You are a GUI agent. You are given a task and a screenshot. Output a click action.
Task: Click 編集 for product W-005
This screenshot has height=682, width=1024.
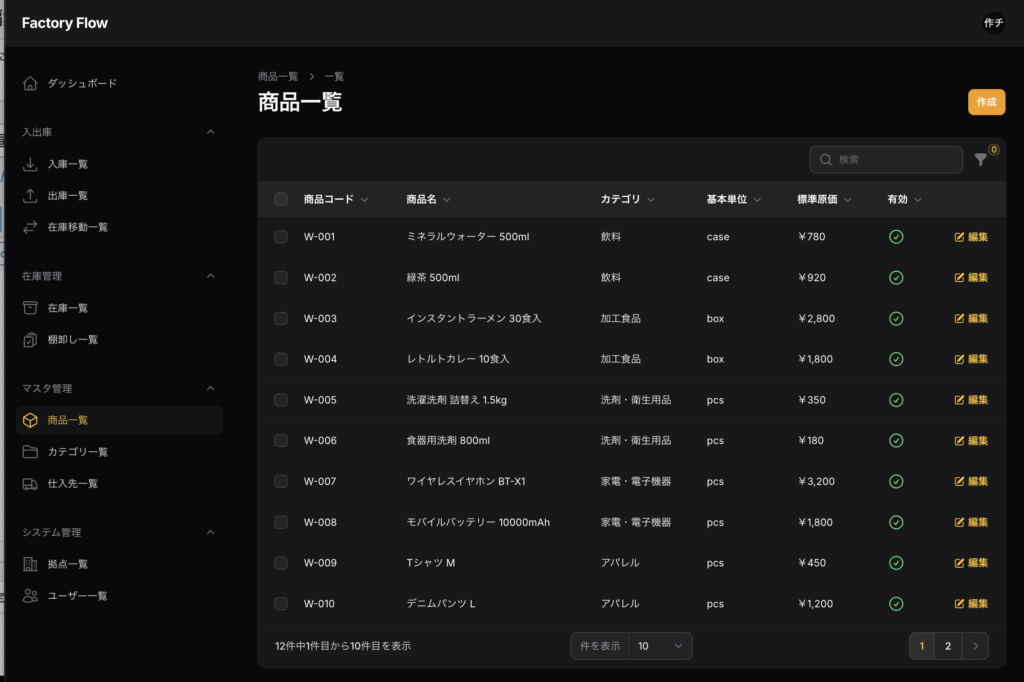point(971,400)
